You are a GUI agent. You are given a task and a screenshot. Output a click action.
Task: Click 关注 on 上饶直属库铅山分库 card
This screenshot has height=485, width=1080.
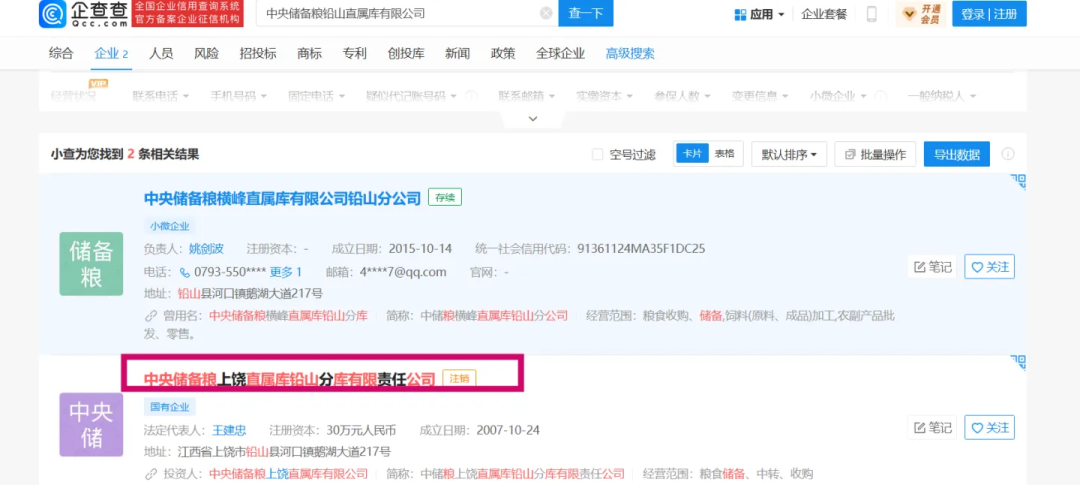pos(990,428)
